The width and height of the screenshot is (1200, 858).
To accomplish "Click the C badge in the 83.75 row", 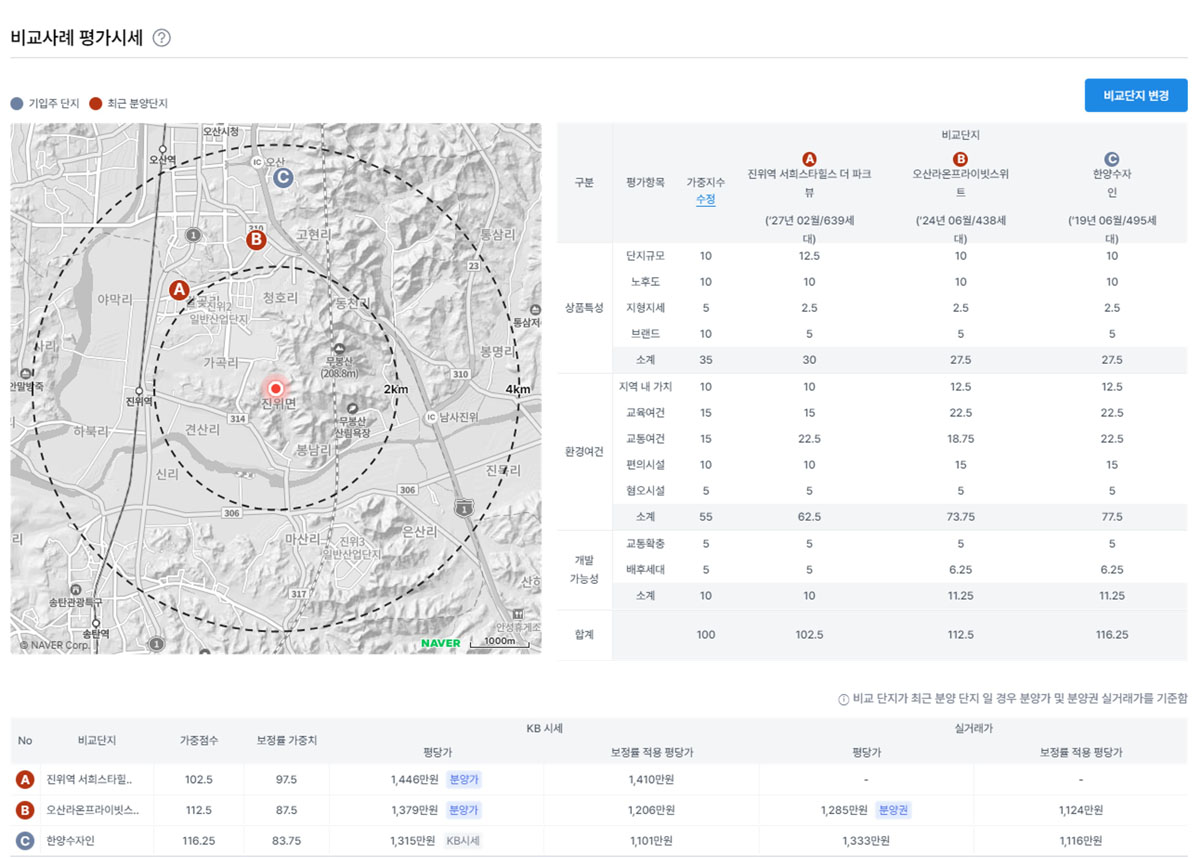I will pos(25,841).
